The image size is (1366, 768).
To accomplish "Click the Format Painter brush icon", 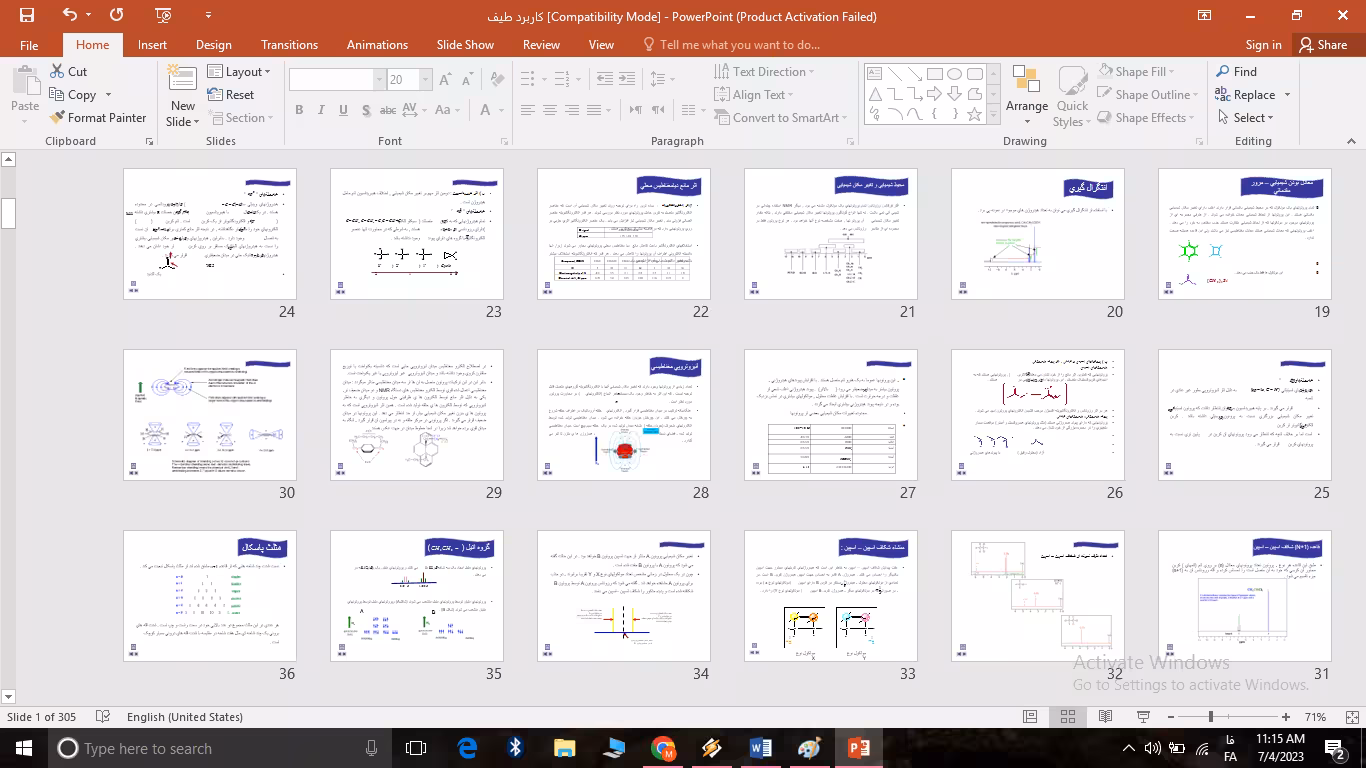I will coord(58,118).
